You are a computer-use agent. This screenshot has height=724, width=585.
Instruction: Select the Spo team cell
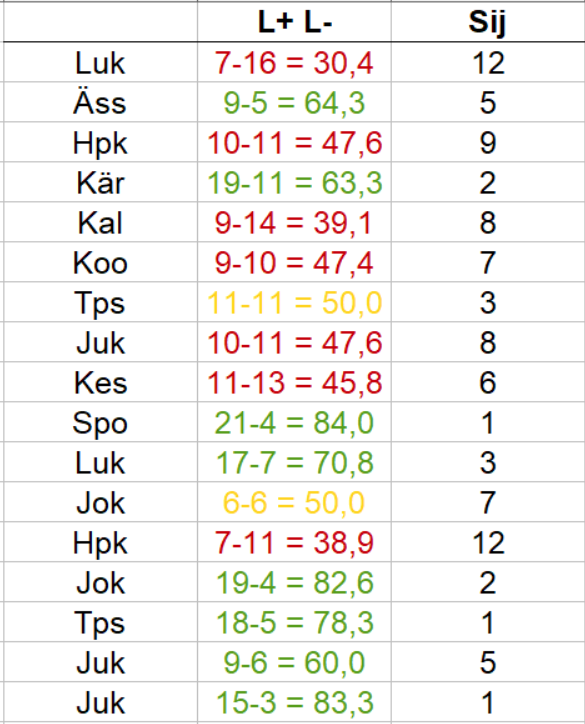coord(100,422)
